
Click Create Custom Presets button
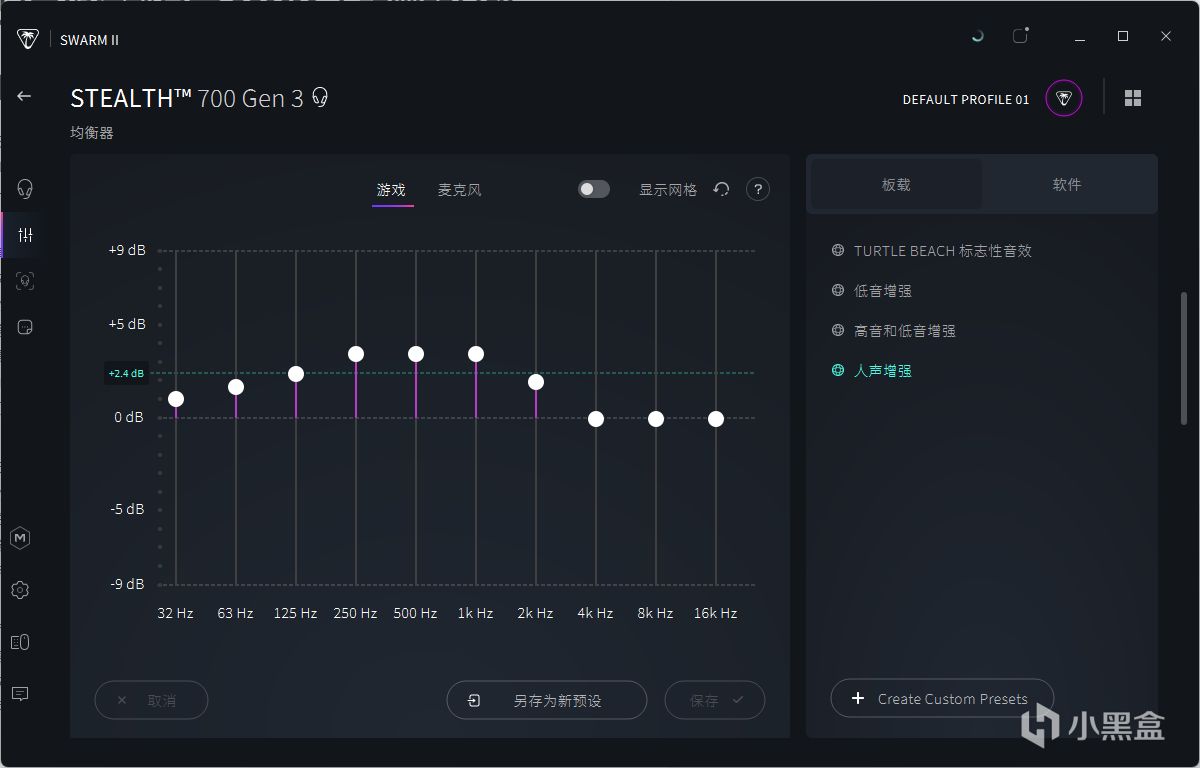[942, 698]
